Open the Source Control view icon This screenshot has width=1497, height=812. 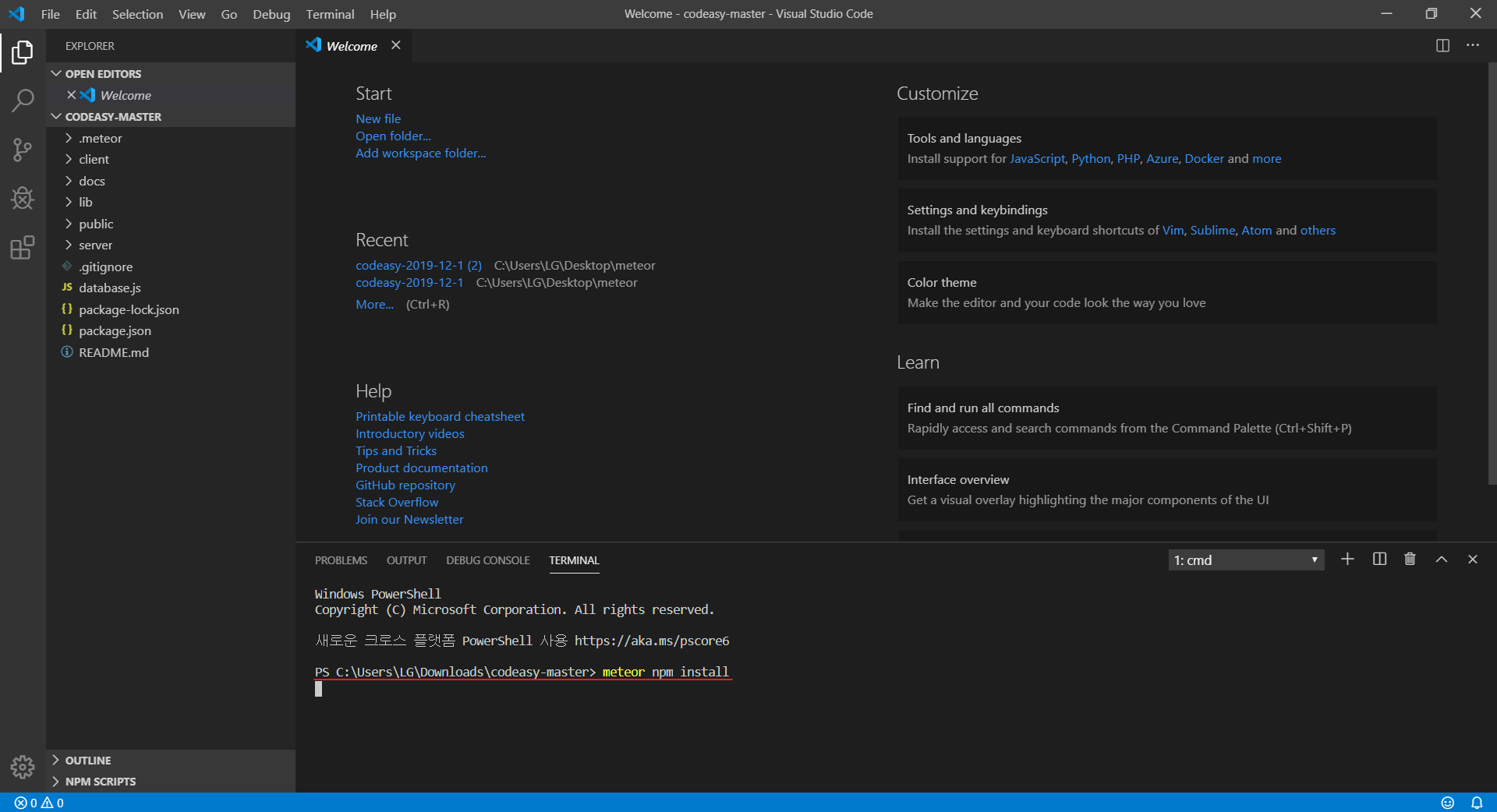[x=23, y=150]
